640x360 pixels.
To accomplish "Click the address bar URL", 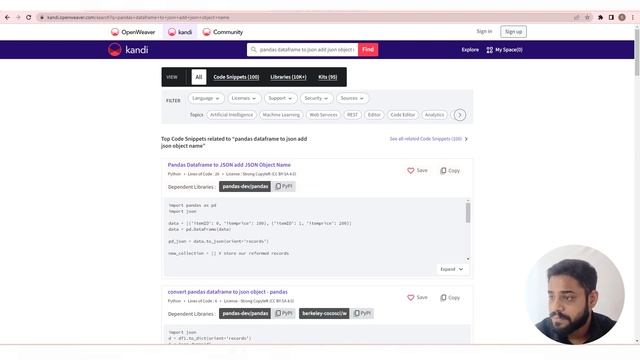I will (138, 18).
